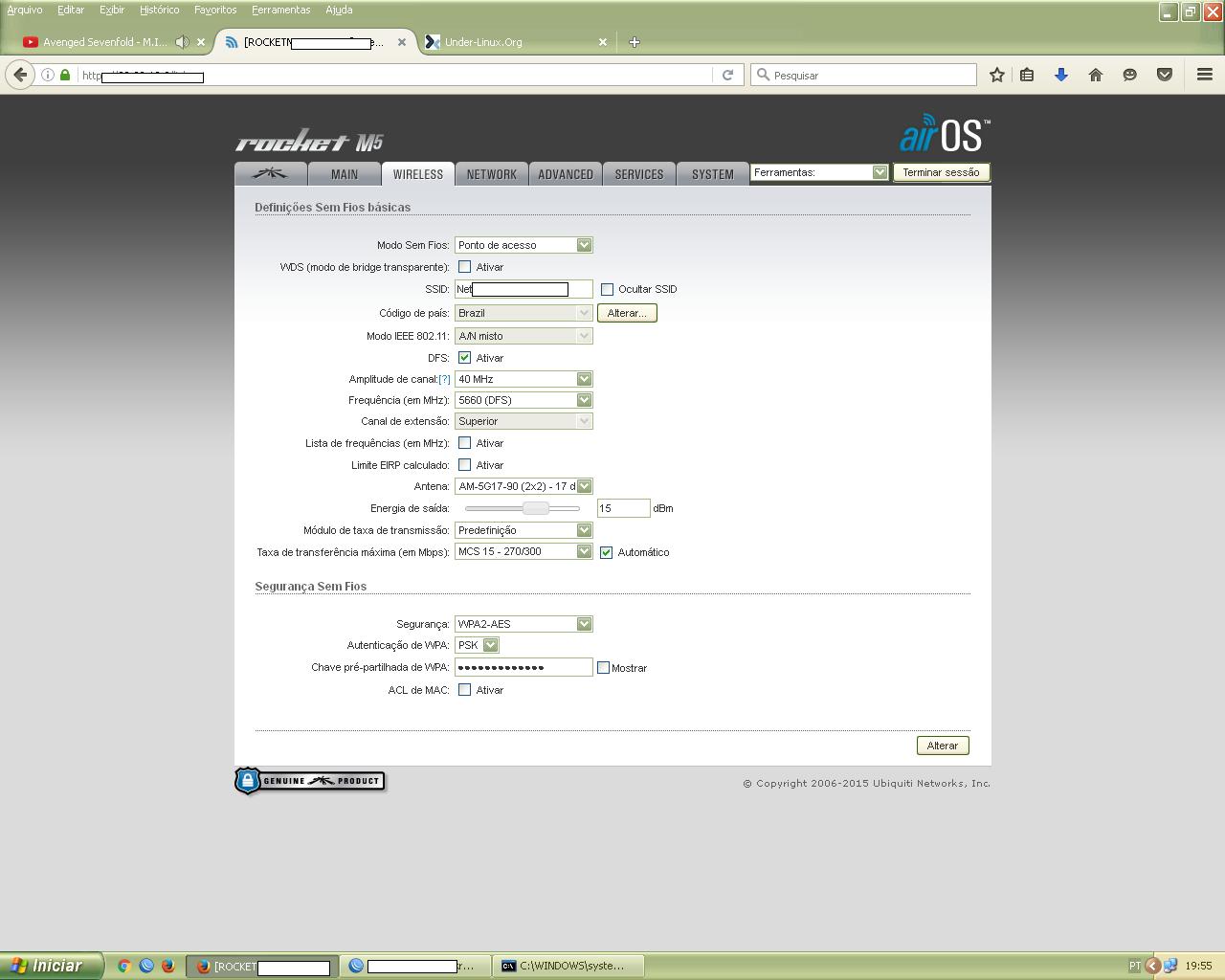Screen dimensions: 1225x980
Task: Switch to the SERVICES tab
Action: pos(639,173)
